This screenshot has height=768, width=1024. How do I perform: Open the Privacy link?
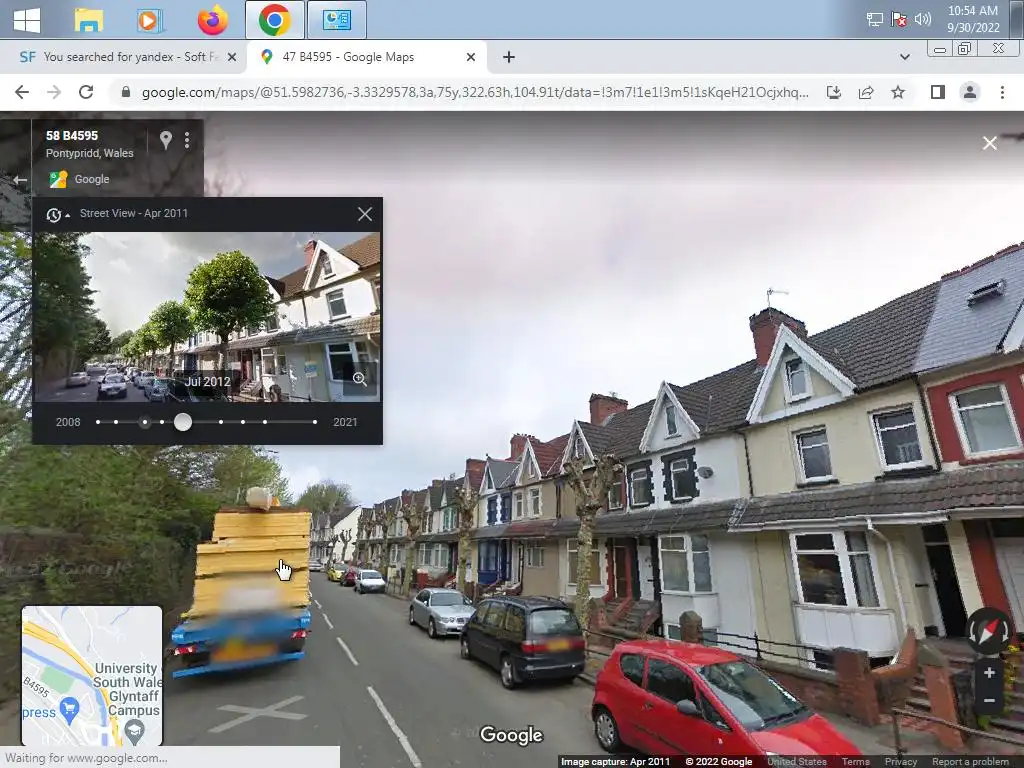901,761
